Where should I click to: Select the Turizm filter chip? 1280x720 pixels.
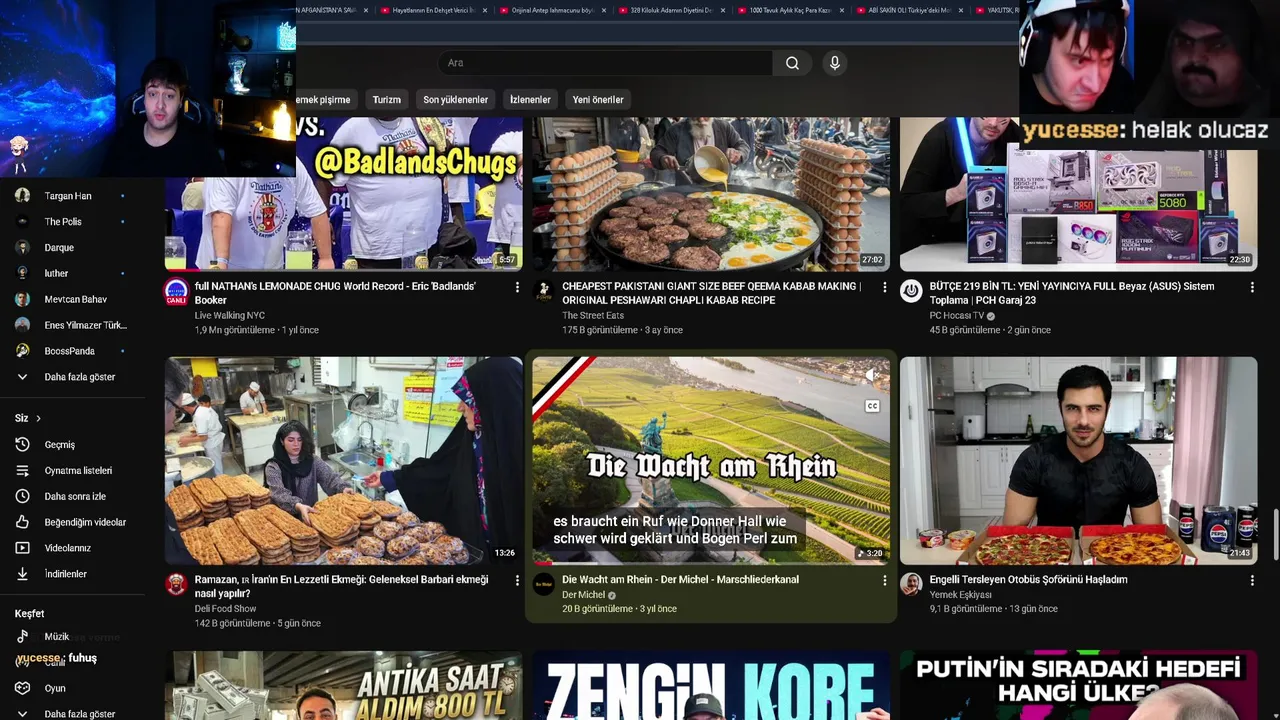386,100
